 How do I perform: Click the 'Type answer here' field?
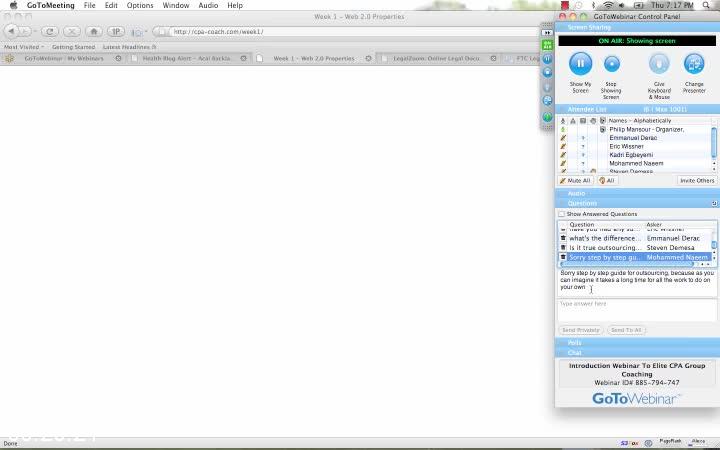(x=637, y=310)
